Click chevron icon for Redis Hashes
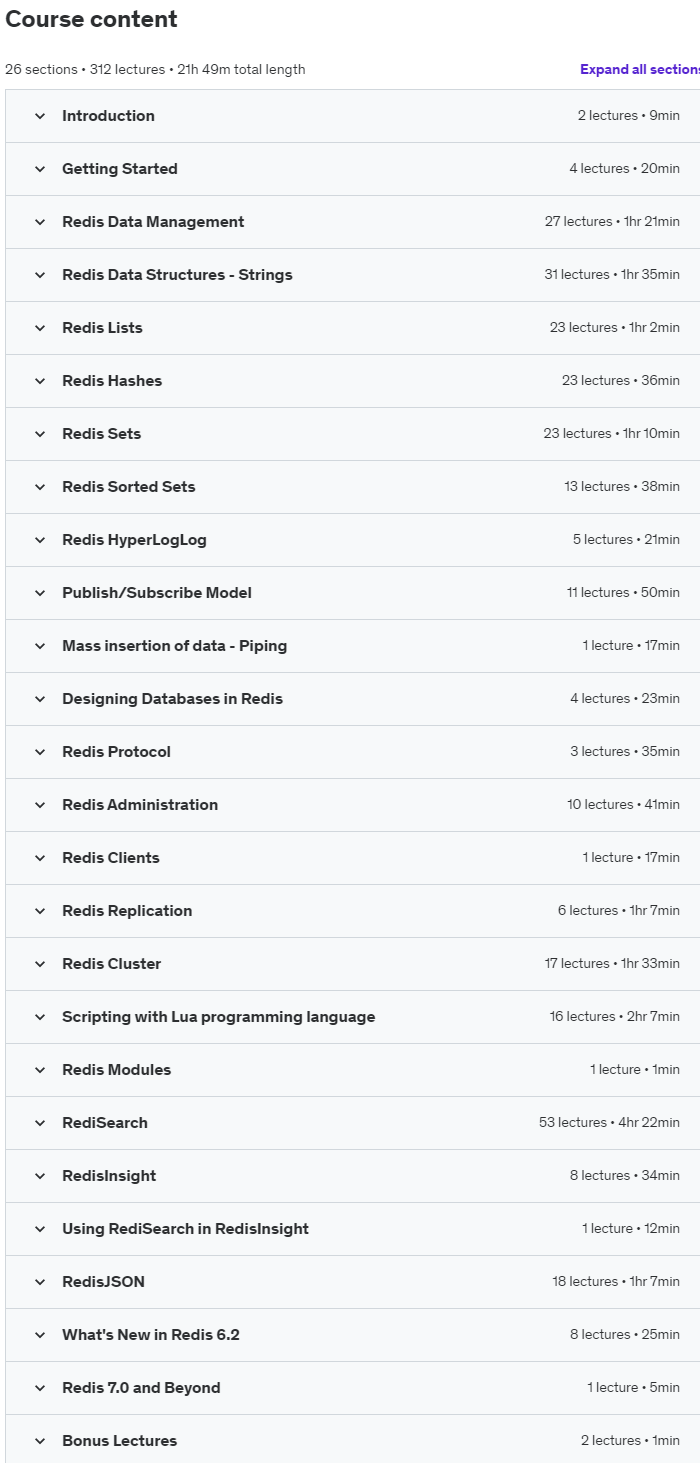The image size is (700, 1463). click(x=40, y=381)
